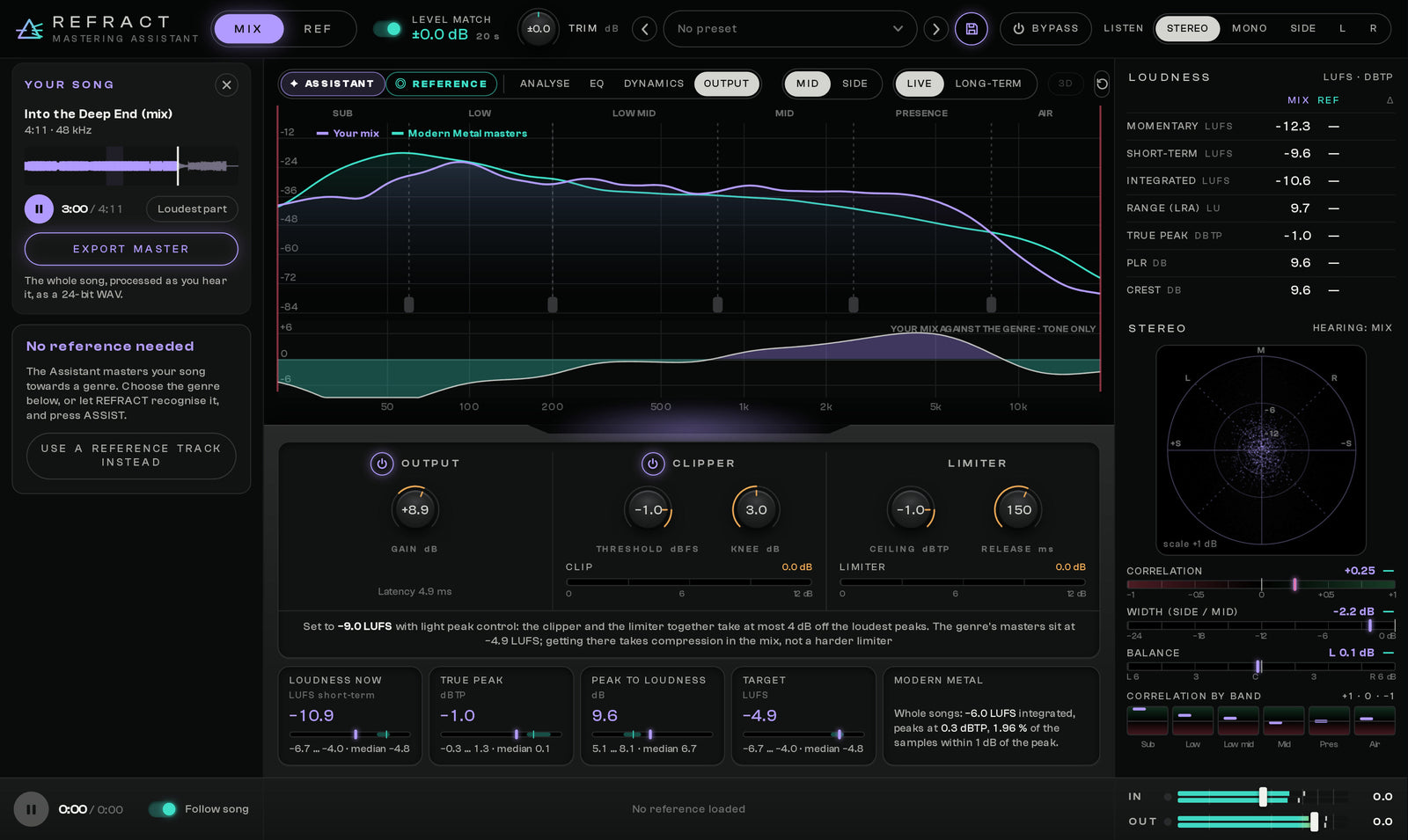Pause the song playback button

coord(39,209)
